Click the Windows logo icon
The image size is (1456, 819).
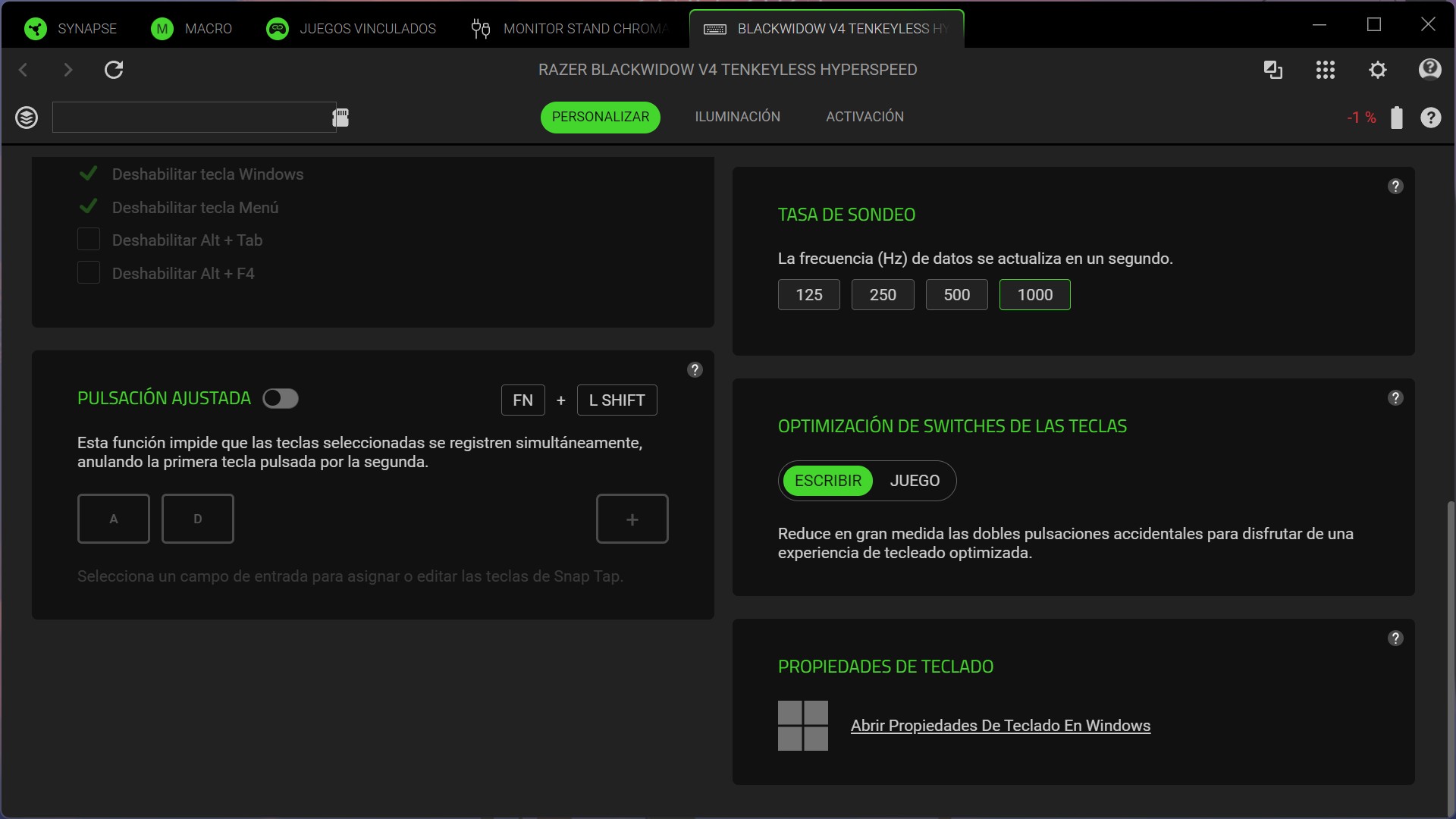pos(803,726)
